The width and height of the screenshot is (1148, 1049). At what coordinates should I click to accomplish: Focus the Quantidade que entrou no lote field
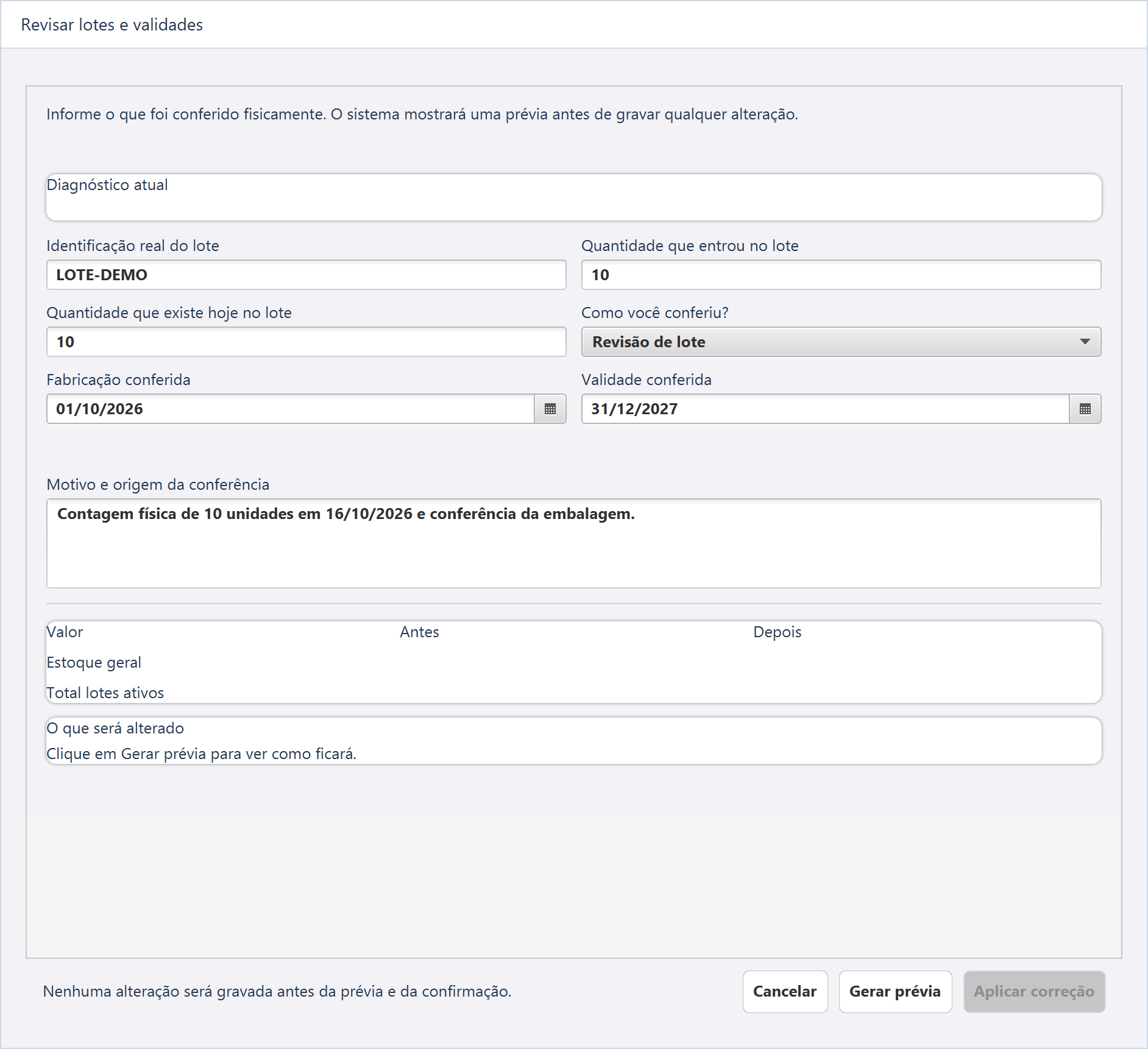[841, 275]
